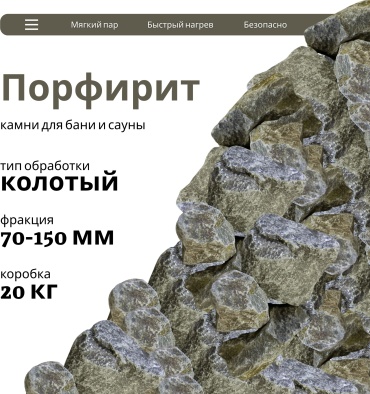Select the Безопасно menu item
The image size is (370, 394).
pyautogui.click(x=265, y=25)
